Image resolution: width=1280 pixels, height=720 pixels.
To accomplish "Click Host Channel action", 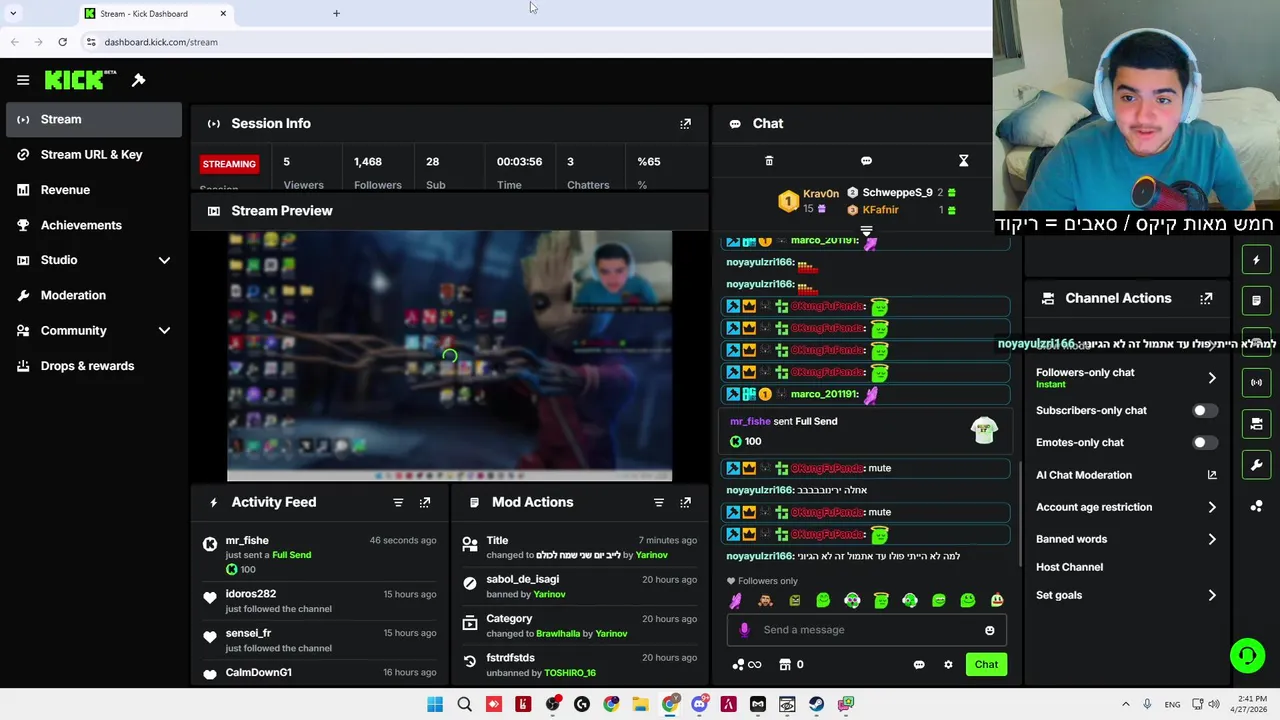I will click(1069, 567).
